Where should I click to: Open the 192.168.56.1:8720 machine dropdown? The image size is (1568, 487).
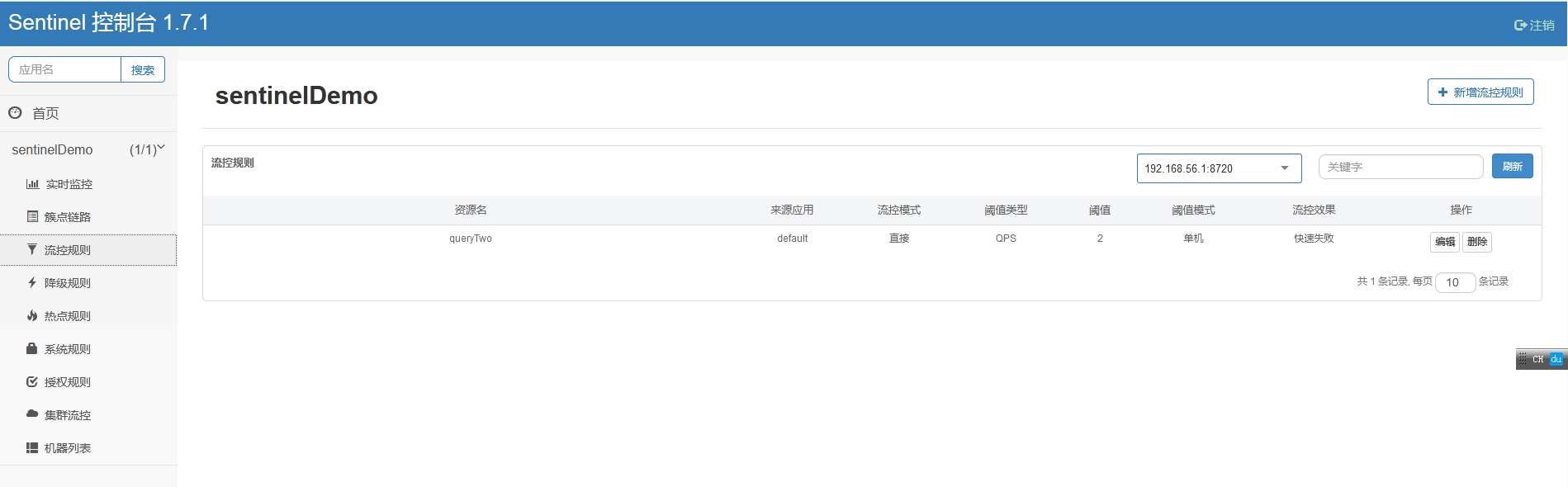[1219, 168]
